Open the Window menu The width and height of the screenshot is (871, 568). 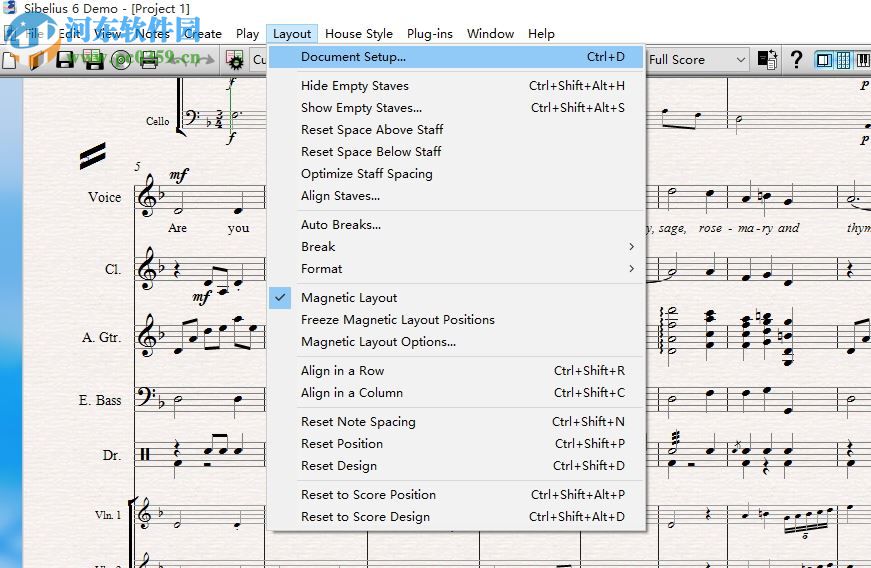coord(490,34)
